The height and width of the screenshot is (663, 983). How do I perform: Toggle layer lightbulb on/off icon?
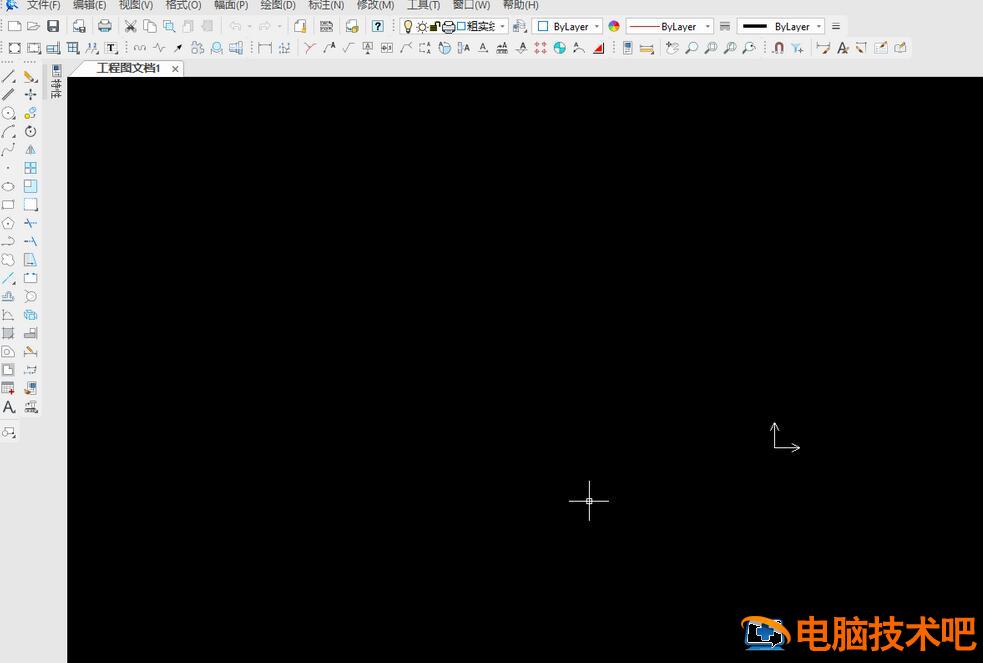(407, 26)
